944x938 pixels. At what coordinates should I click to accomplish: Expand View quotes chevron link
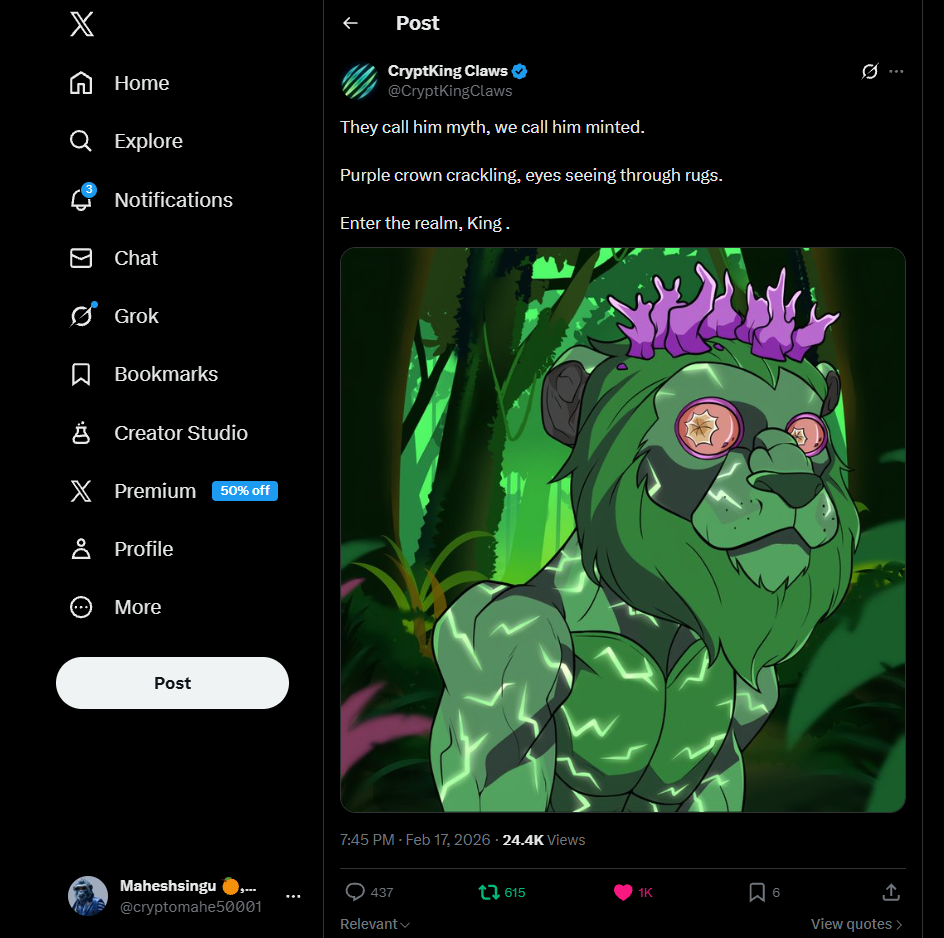click(x=856, y=924)
